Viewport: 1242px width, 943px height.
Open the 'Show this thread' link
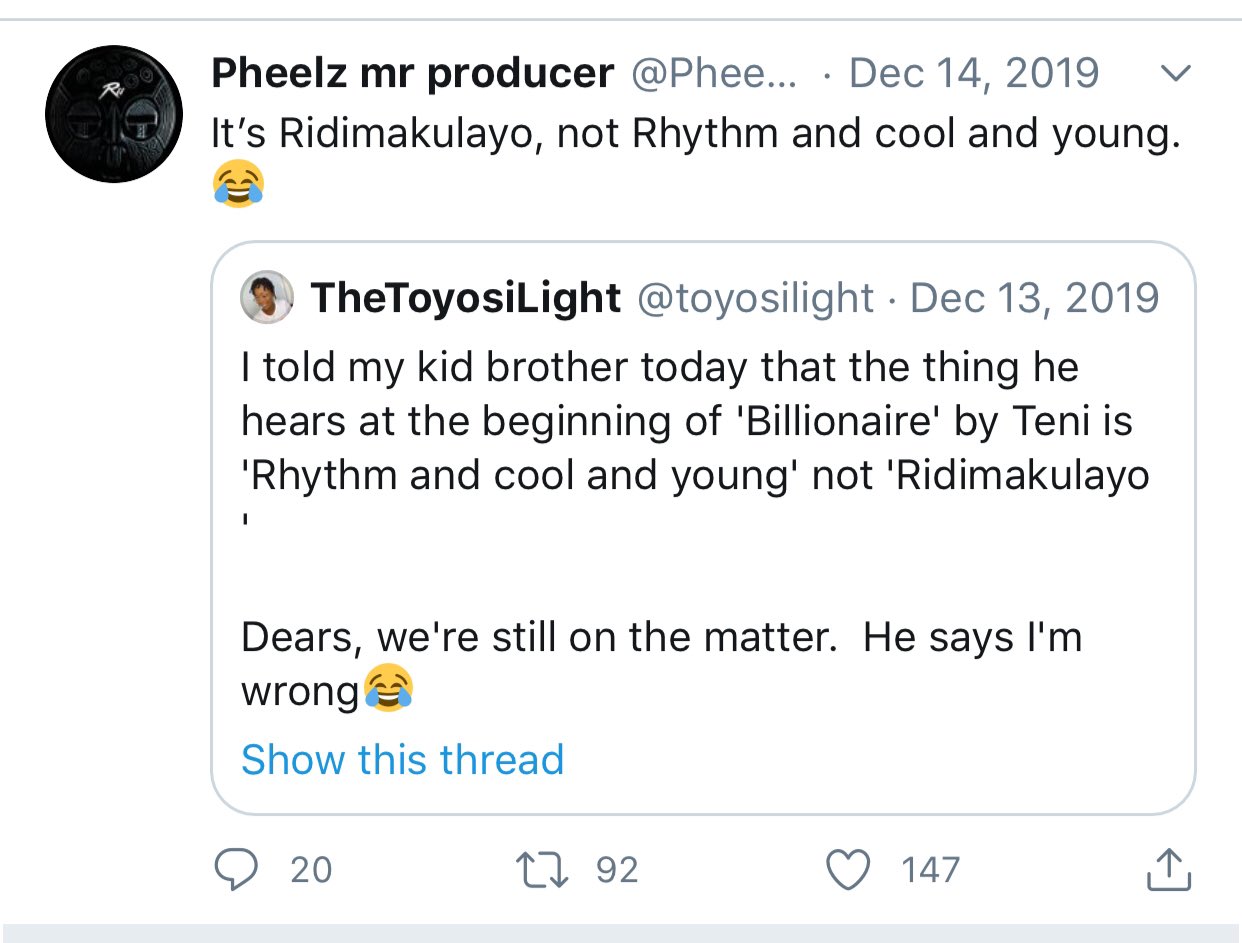(x=402, y=760)
